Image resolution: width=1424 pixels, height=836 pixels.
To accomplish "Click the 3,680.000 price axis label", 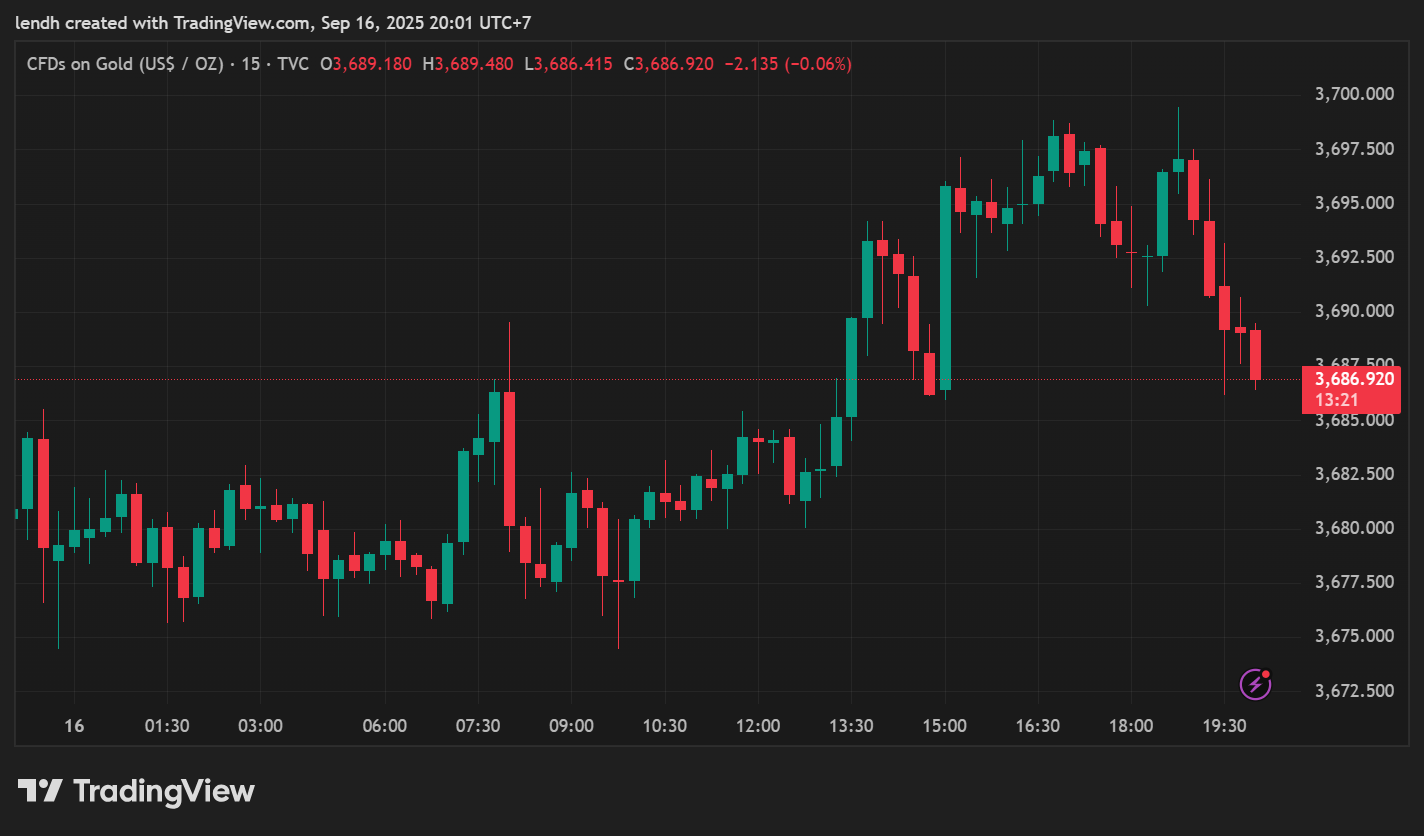I will (1354, 528).
